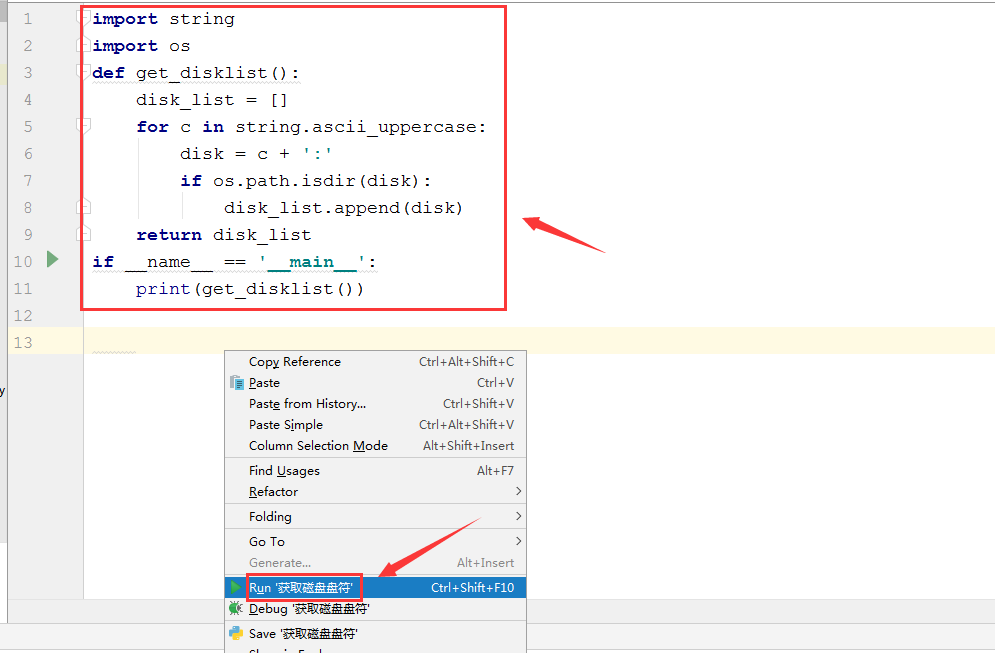This screenshot has width=995, height=653.
Task: Click 'string.ascii_uppercase' in the for loop
Action: 355,127
